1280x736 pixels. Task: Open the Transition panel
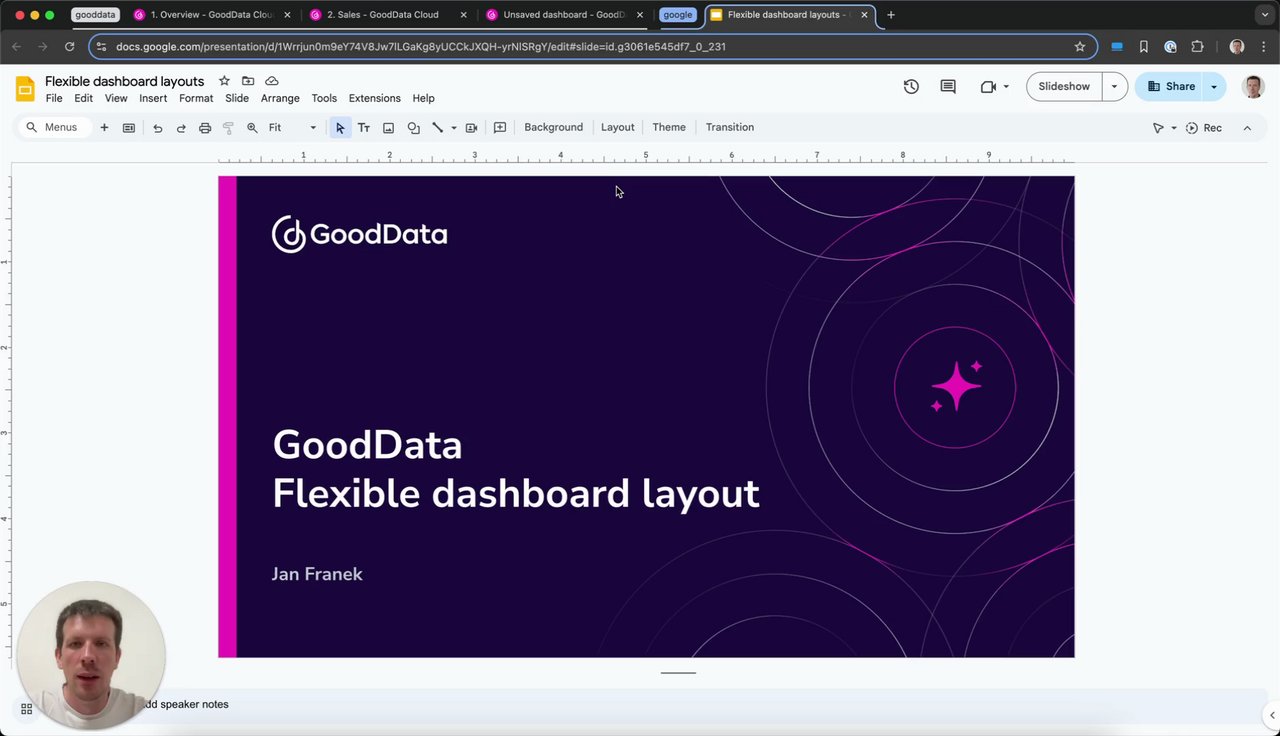coord(730,128)
